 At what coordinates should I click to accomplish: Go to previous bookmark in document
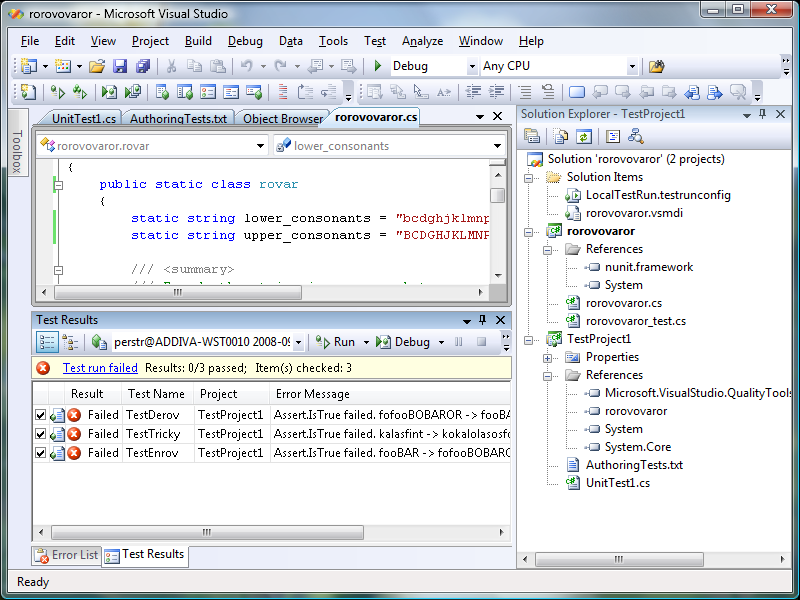[599, 92]
